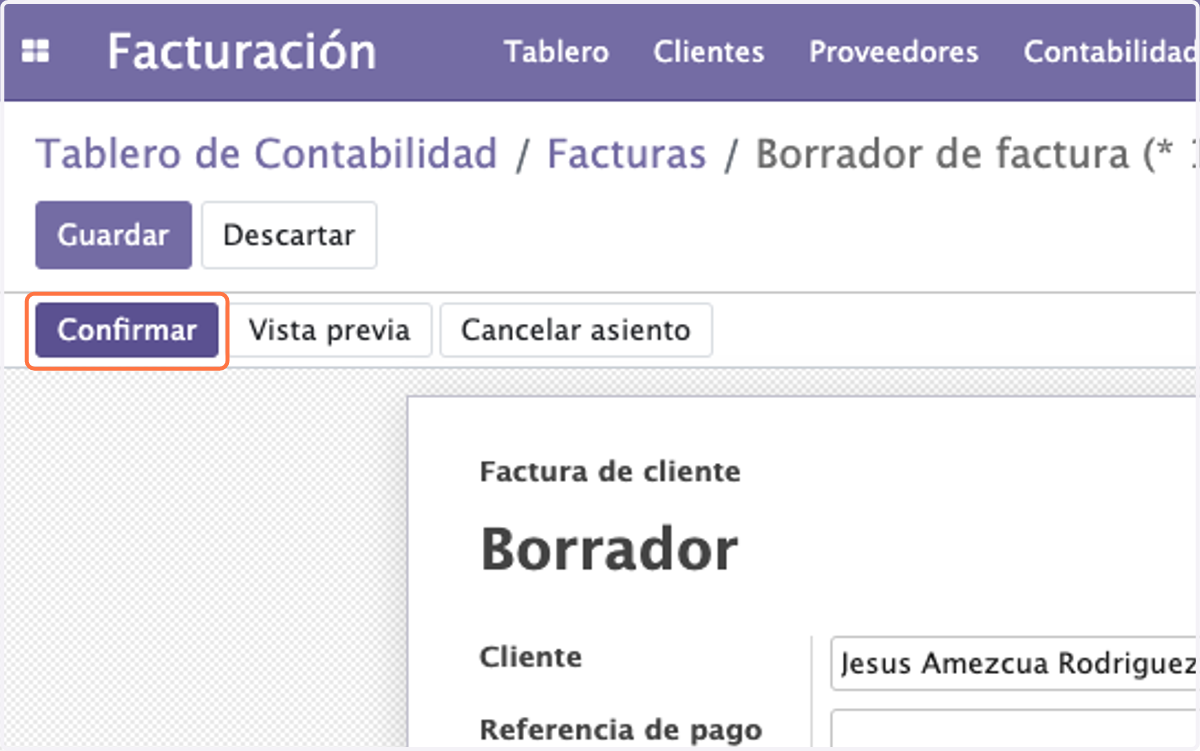Open Vista previa of the invoice
1200x751 pixels.
(x=329, y=330)
